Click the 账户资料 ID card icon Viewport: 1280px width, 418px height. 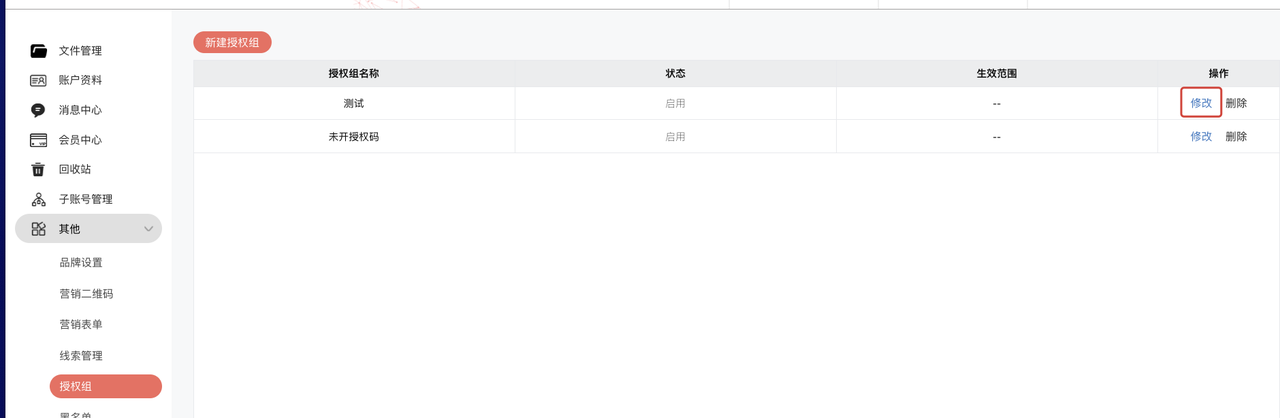point(39,80)
